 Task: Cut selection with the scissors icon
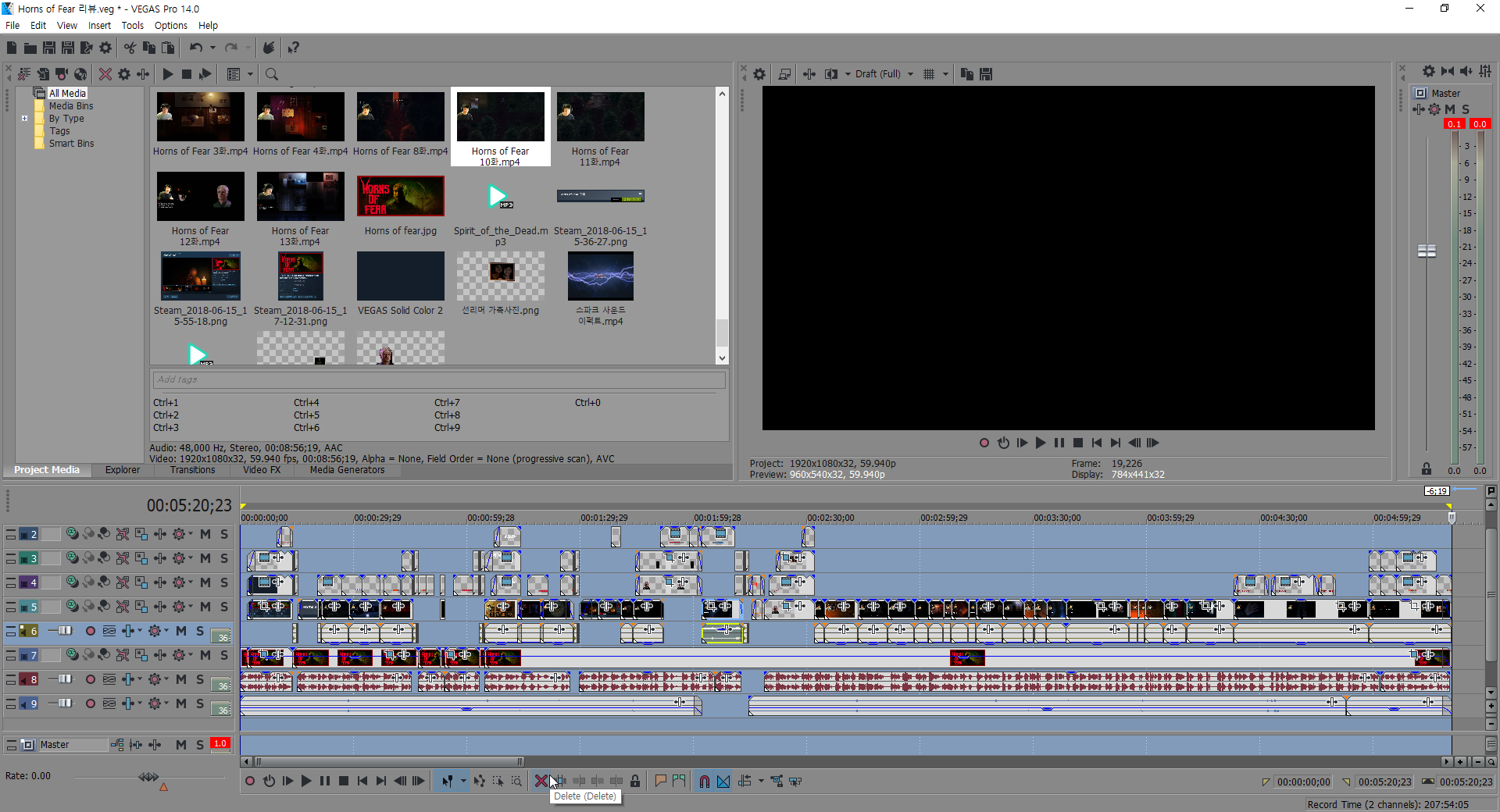pos(130,48)
